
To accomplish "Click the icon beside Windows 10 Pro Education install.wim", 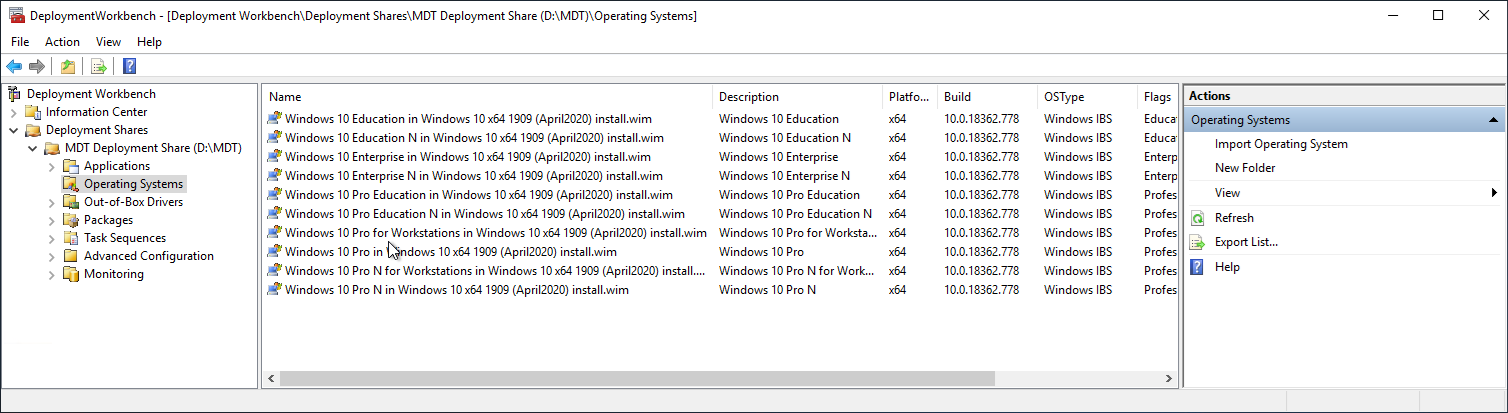I will (x=274, y=195).
